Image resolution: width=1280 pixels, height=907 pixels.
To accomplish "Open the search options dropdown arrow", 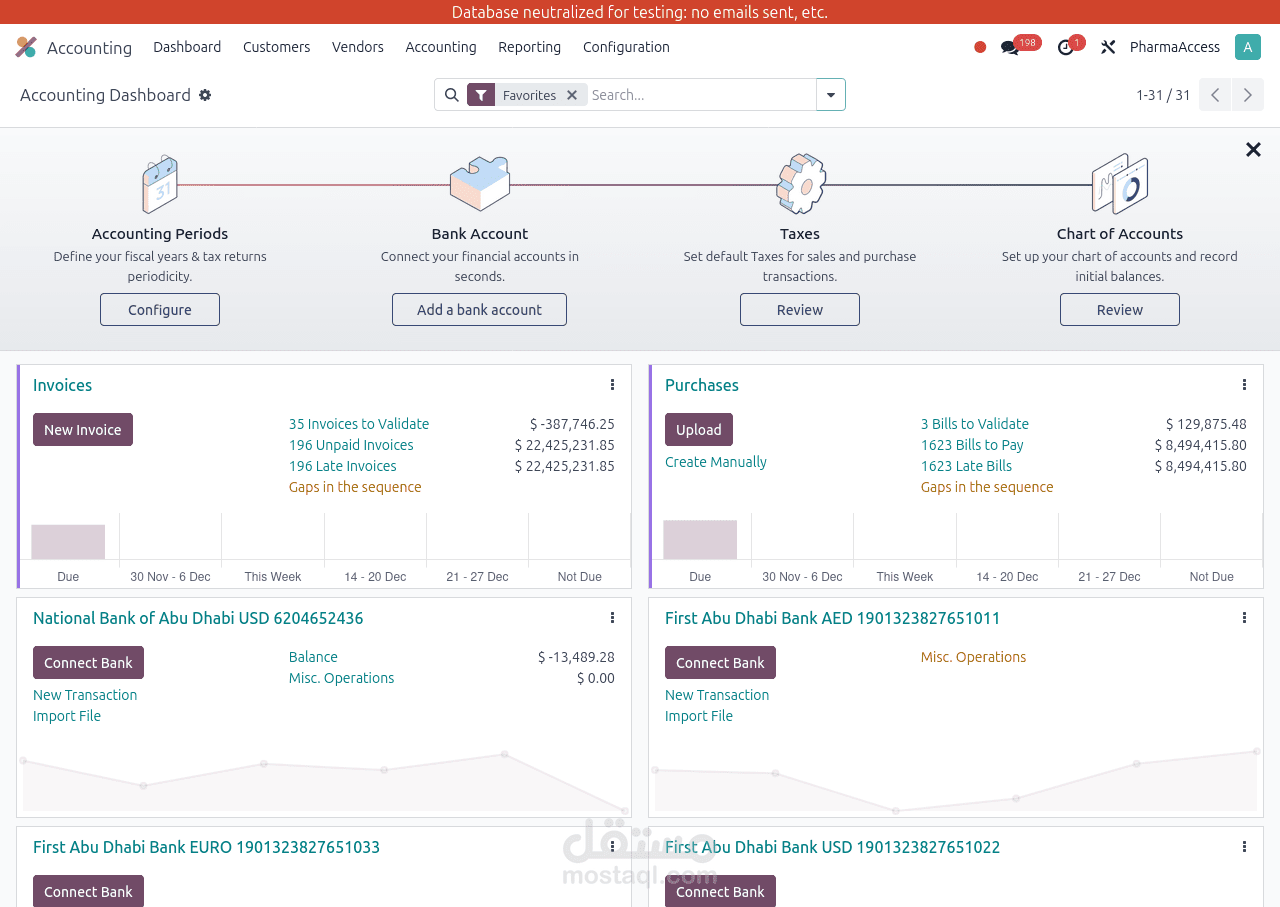I will click(830, 94).
